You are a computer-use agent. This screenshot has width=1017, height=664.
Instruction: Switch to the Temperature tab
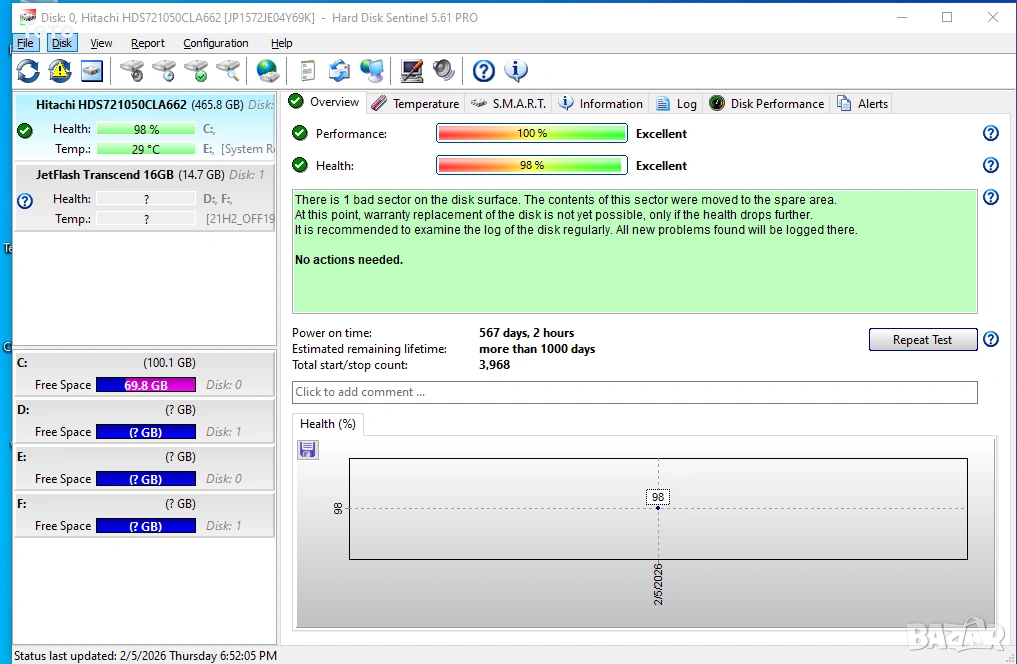[415, 104]
